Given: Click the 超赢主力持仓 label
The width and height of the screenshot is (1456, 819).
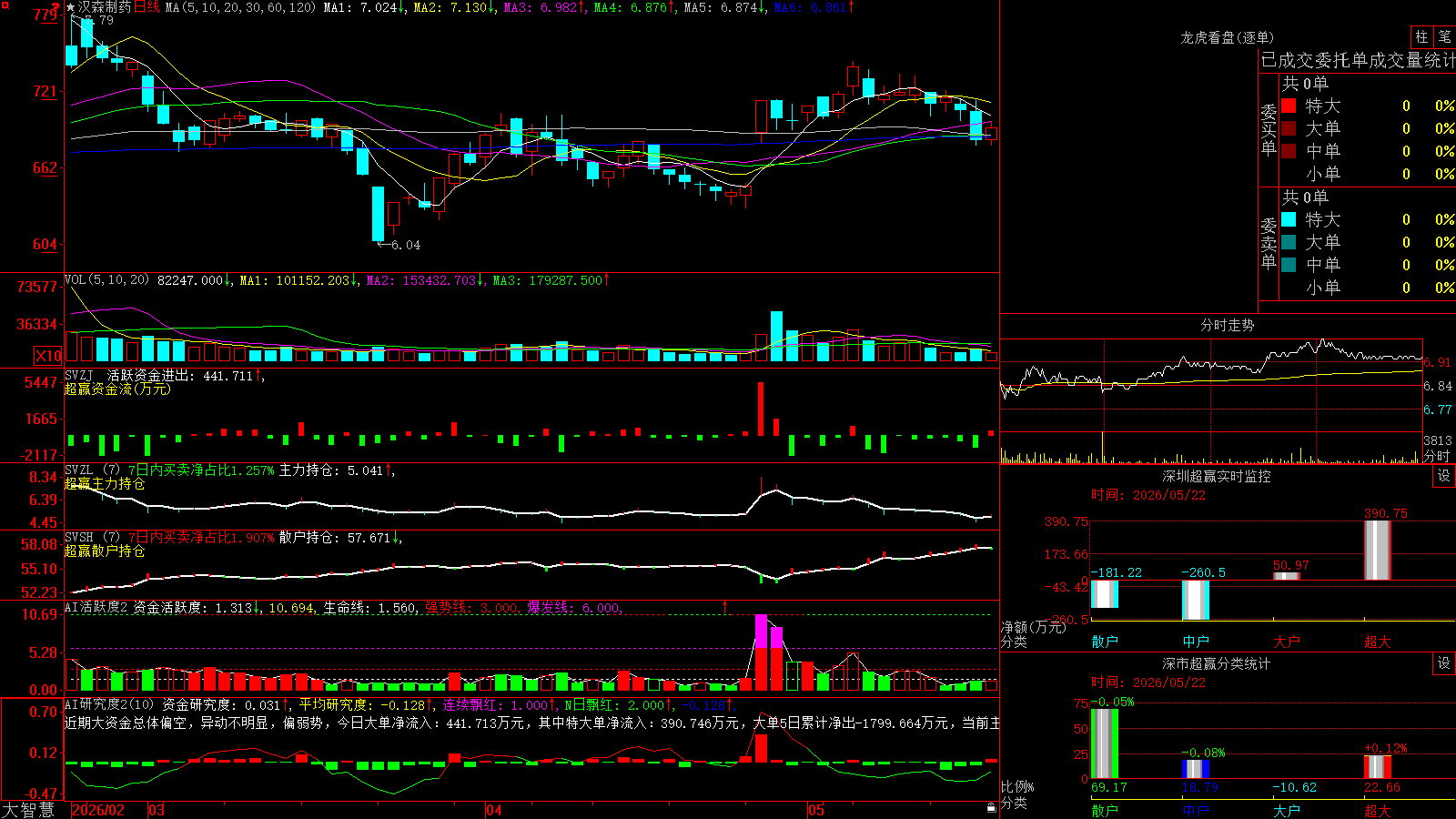Looking at the screenshot, I should 105,483.
